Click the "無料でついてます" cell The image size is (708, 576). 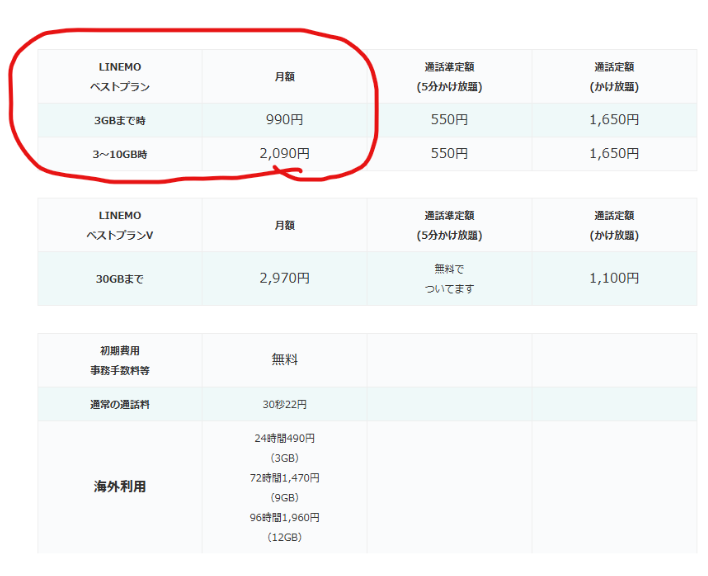449,279
